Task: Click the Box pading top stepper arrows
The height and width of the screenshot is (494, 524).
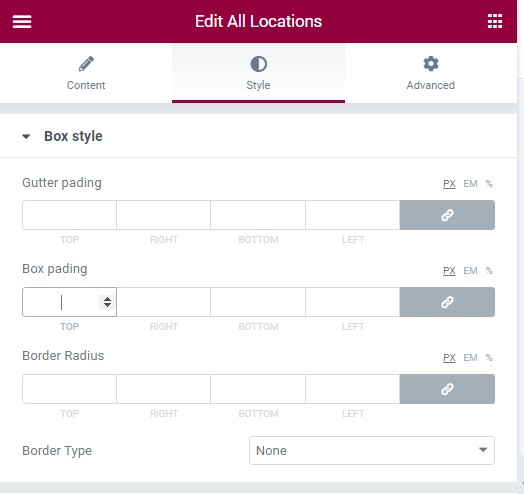Action: (x=107, y=302)
